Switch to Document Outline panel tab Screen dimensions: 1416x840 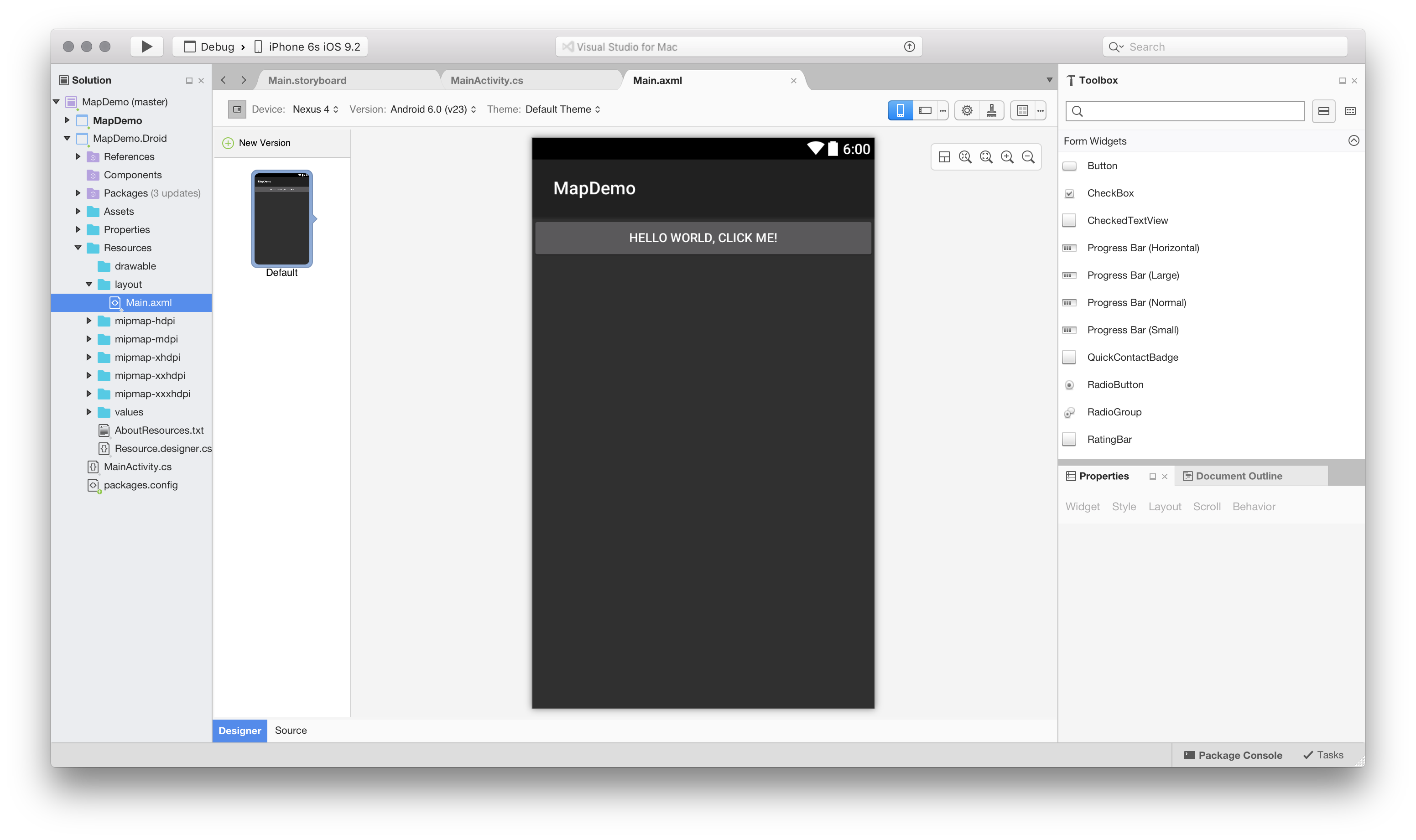click(1239, 476)
